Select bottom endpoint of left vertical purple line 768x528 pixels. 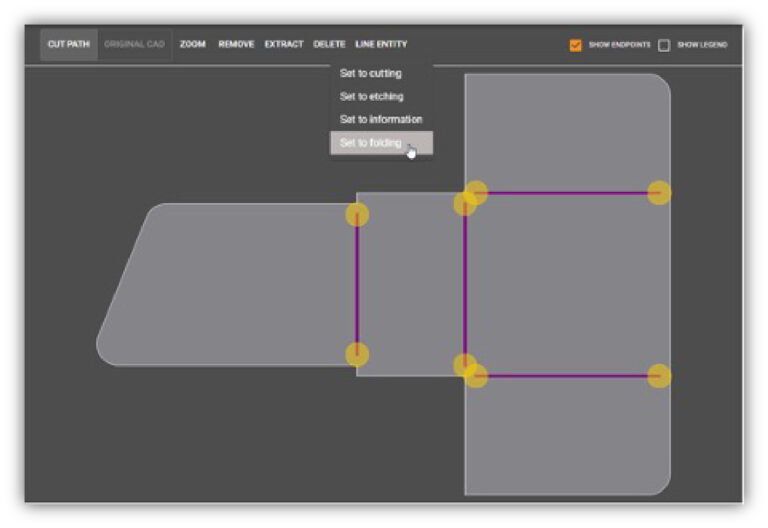(x=357, y=354)
